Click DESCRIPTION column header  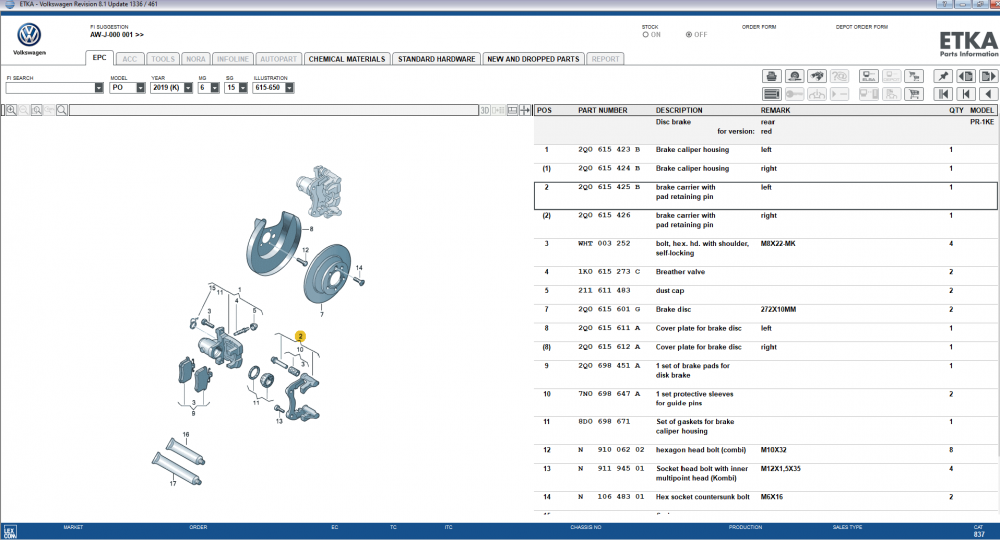(x=679, y=110)
